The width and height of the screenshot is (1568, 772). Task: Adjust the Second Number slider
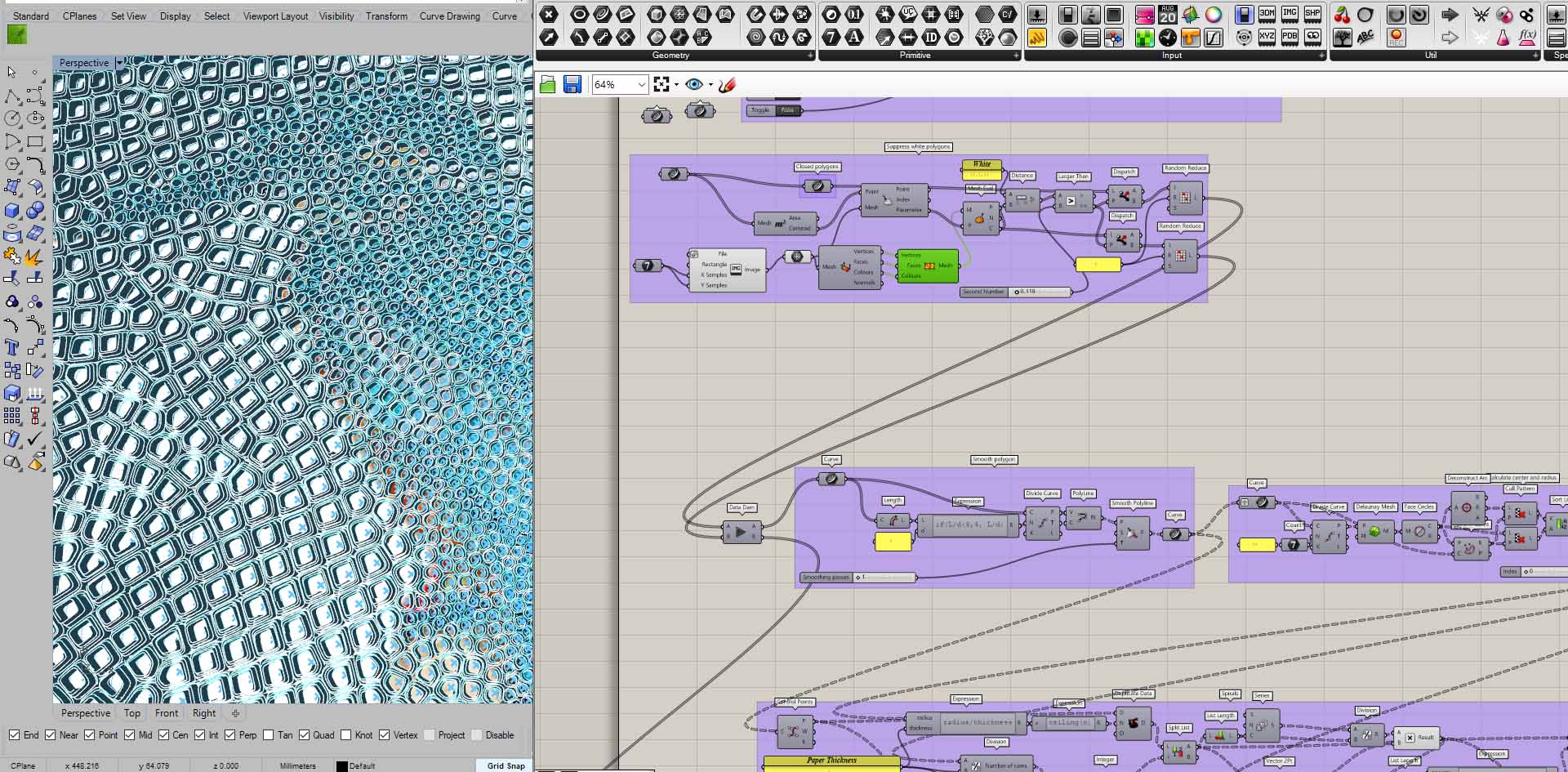tap(1015, 292)
